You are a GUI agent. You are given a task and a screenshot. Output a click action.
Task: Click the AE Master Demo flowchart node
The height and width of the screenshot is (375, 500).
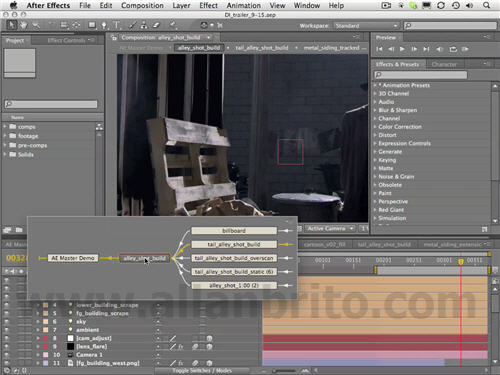tap(73, 258)
